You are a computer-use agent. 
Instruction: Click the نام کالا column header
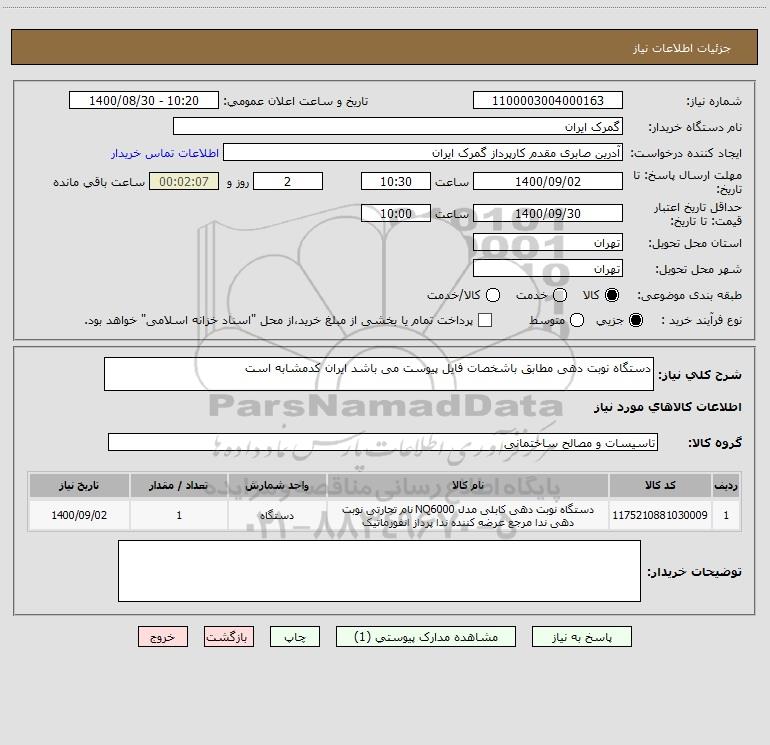coord(468,485)
